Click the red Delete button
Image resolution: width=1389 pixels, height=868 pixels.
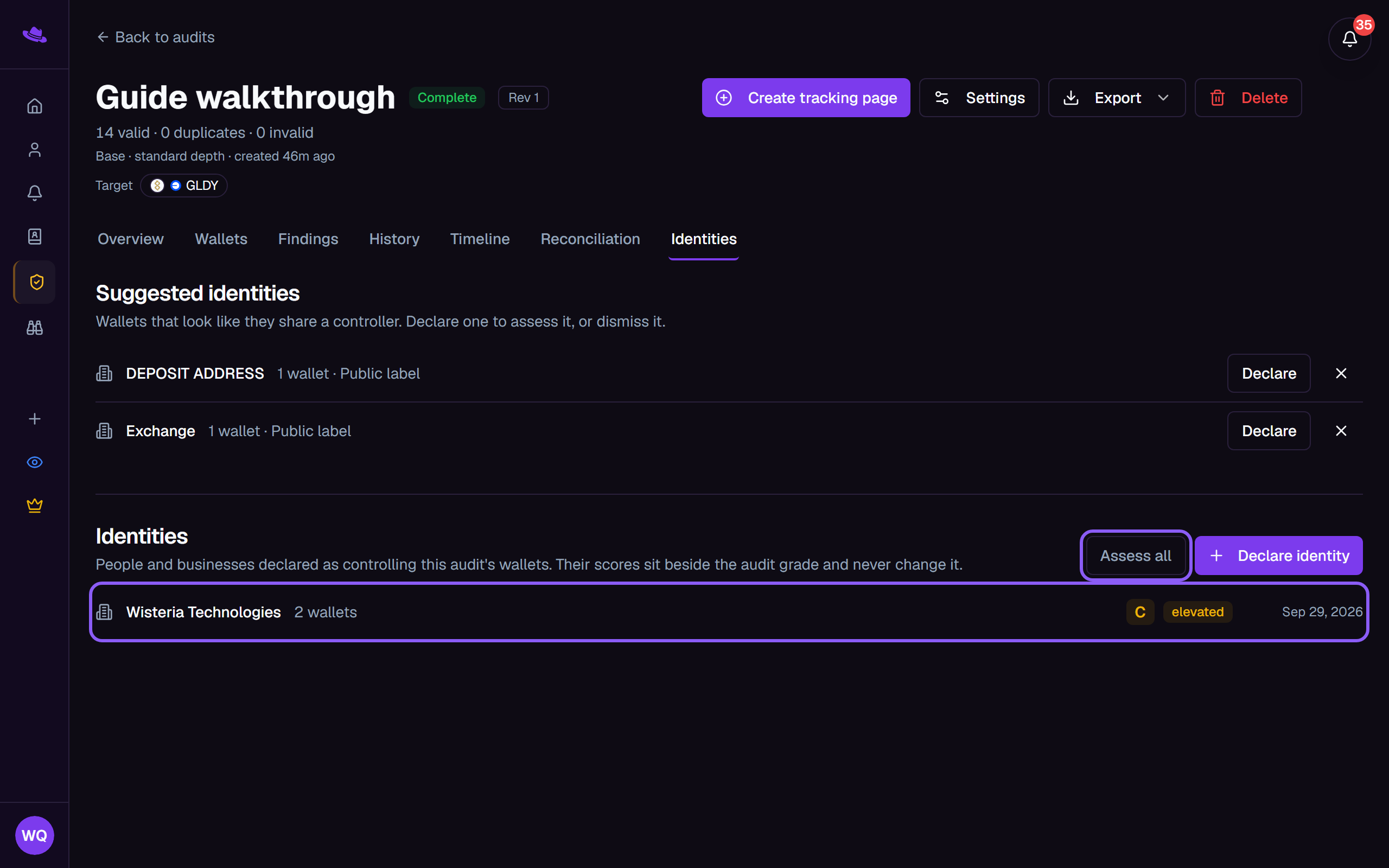(x=1248, y=98)
